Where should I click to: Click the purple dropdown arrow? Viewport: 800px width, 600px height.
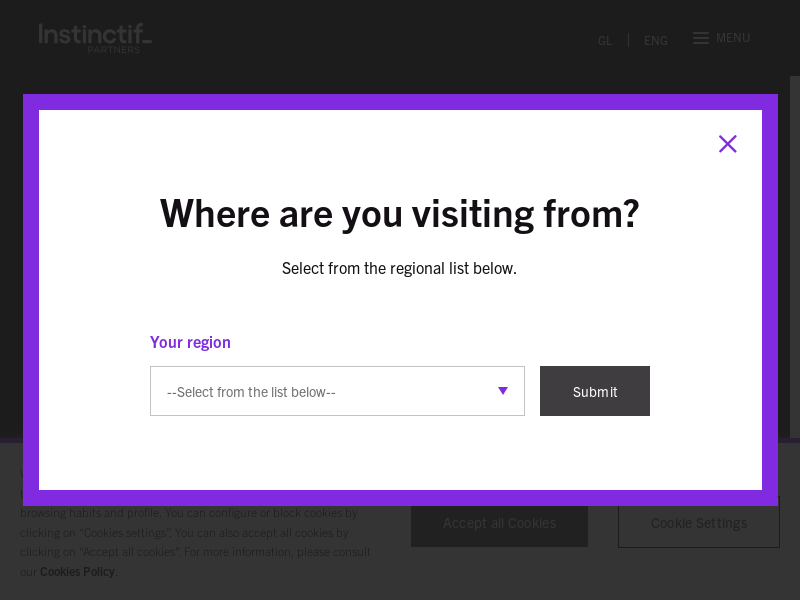click(x=503, y=391)
